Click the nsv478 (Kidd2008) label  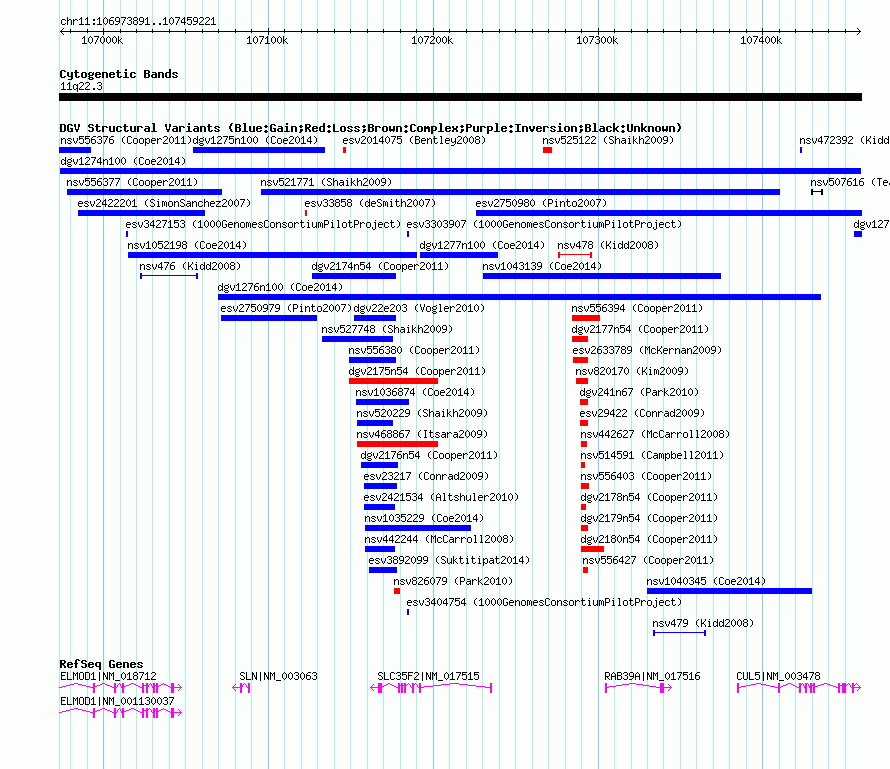coord(608,245)
